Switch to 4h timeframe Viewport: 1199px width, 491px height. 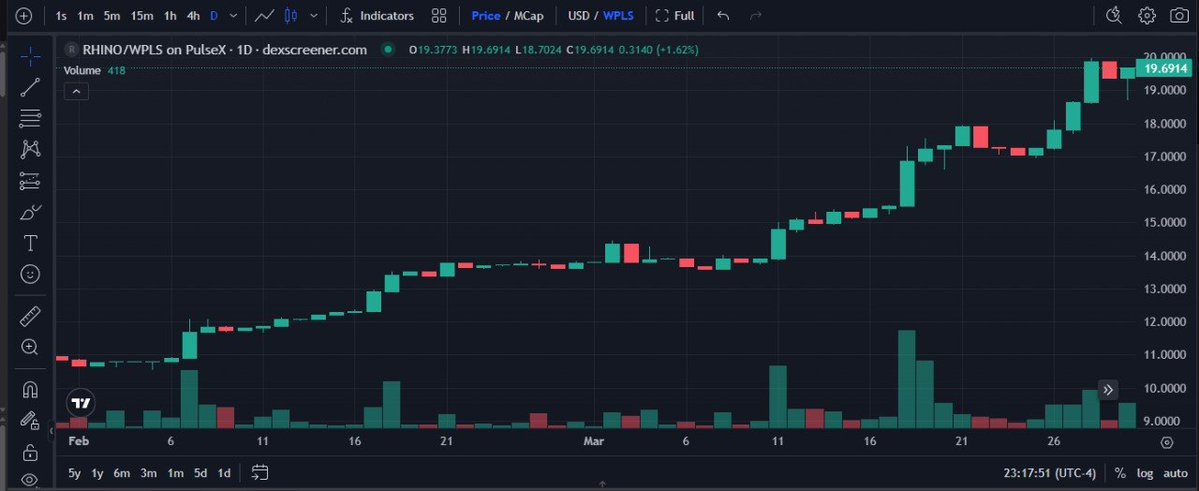(193, 15)
